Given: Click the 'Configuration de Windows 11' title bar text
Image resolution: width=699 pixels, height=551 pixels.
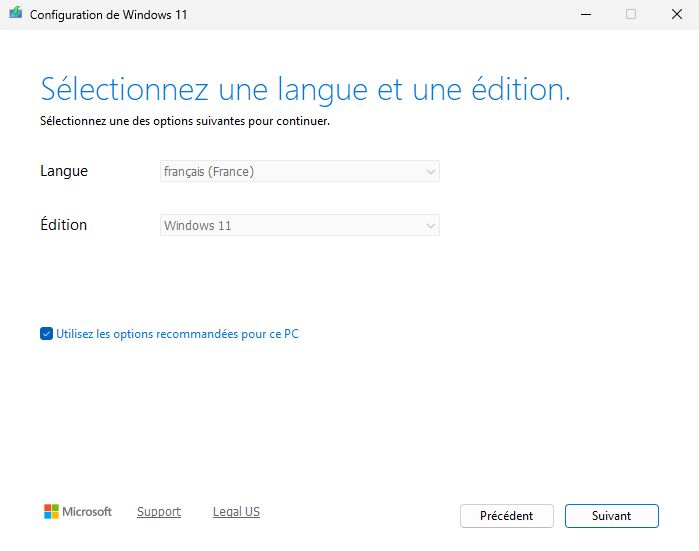Looking at the screenshot, I should click(108, 15).
